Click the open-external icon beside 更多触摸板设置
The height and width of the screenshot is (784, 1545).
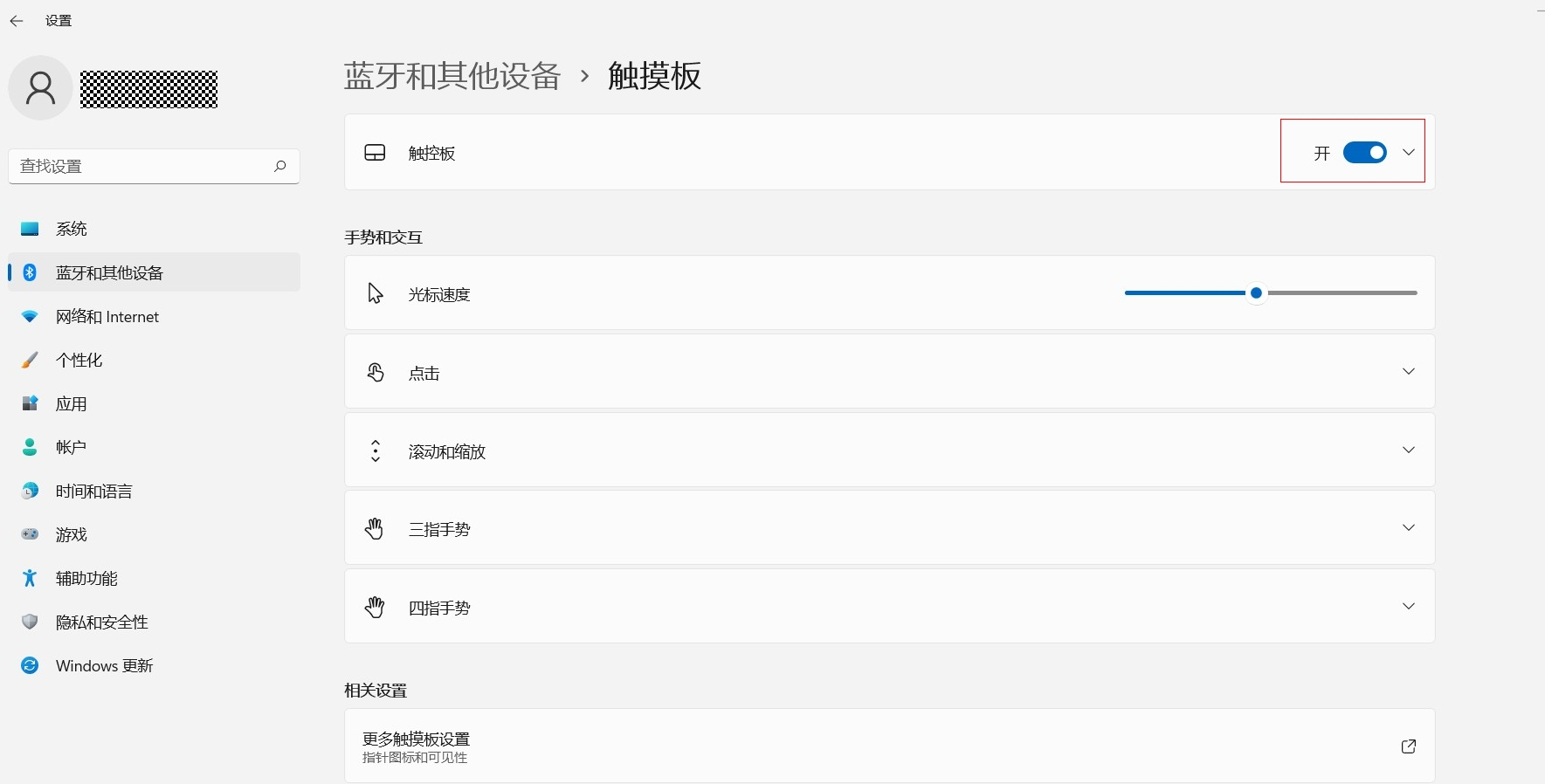tap(1408, 746)
